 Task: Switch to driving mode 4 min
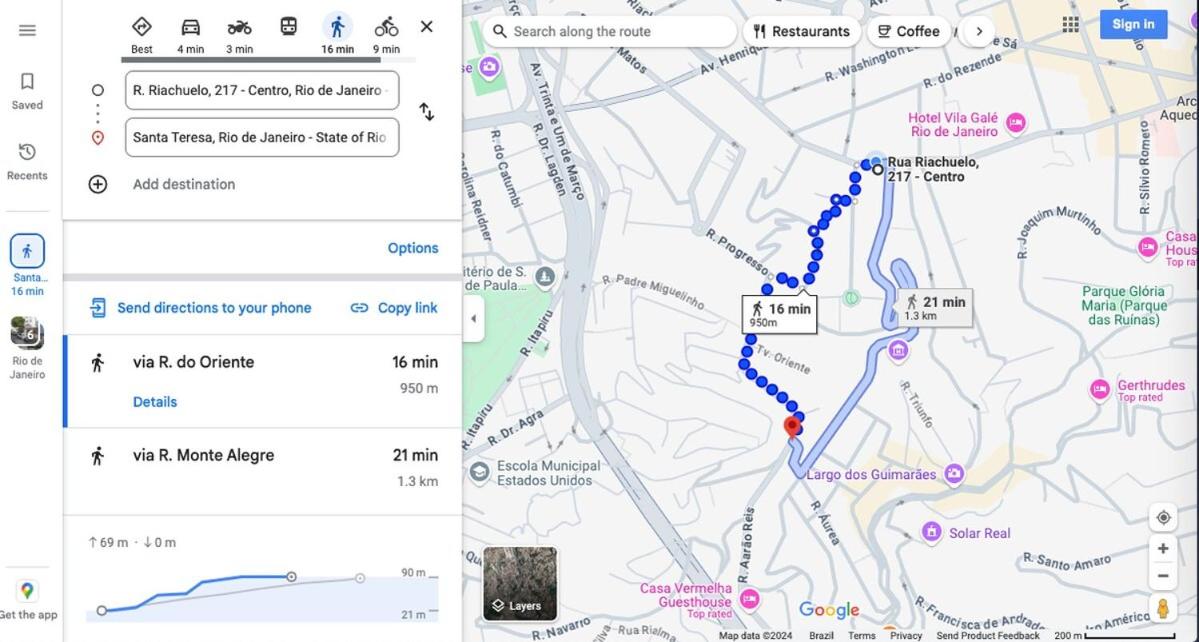click(190, 35)
